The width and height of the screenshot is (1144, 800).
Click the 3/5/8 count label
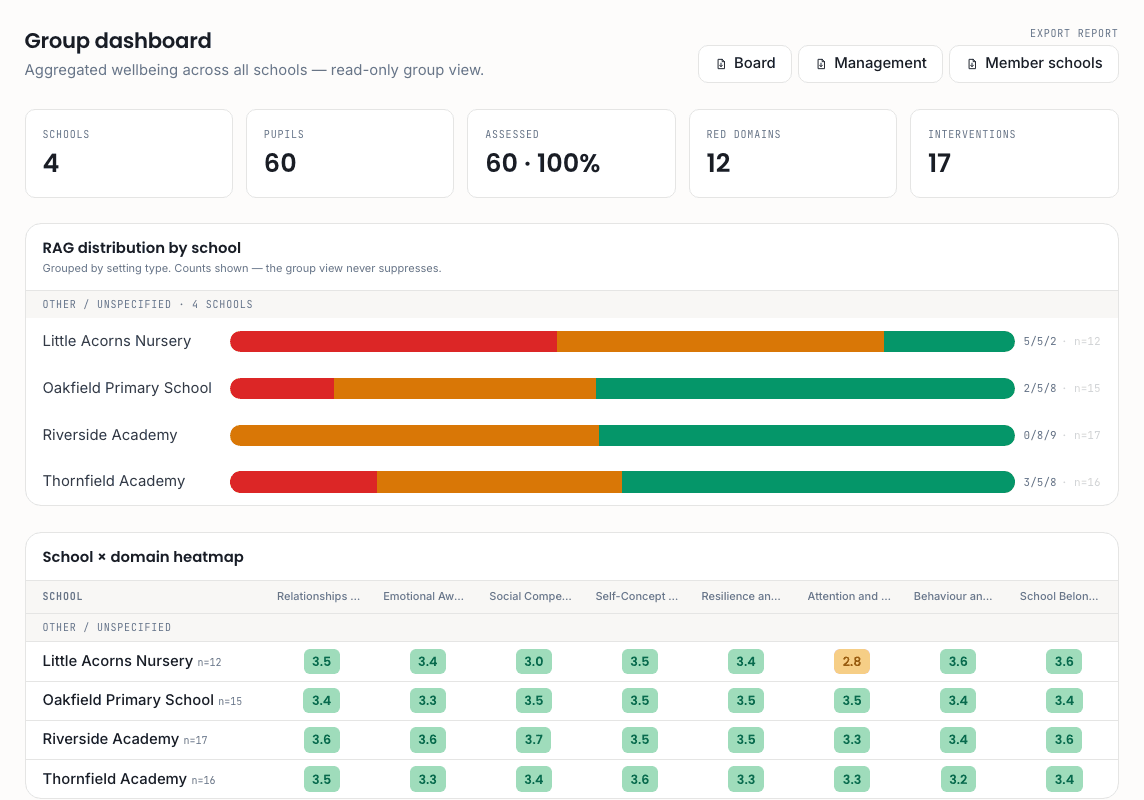click(1040, 482)
